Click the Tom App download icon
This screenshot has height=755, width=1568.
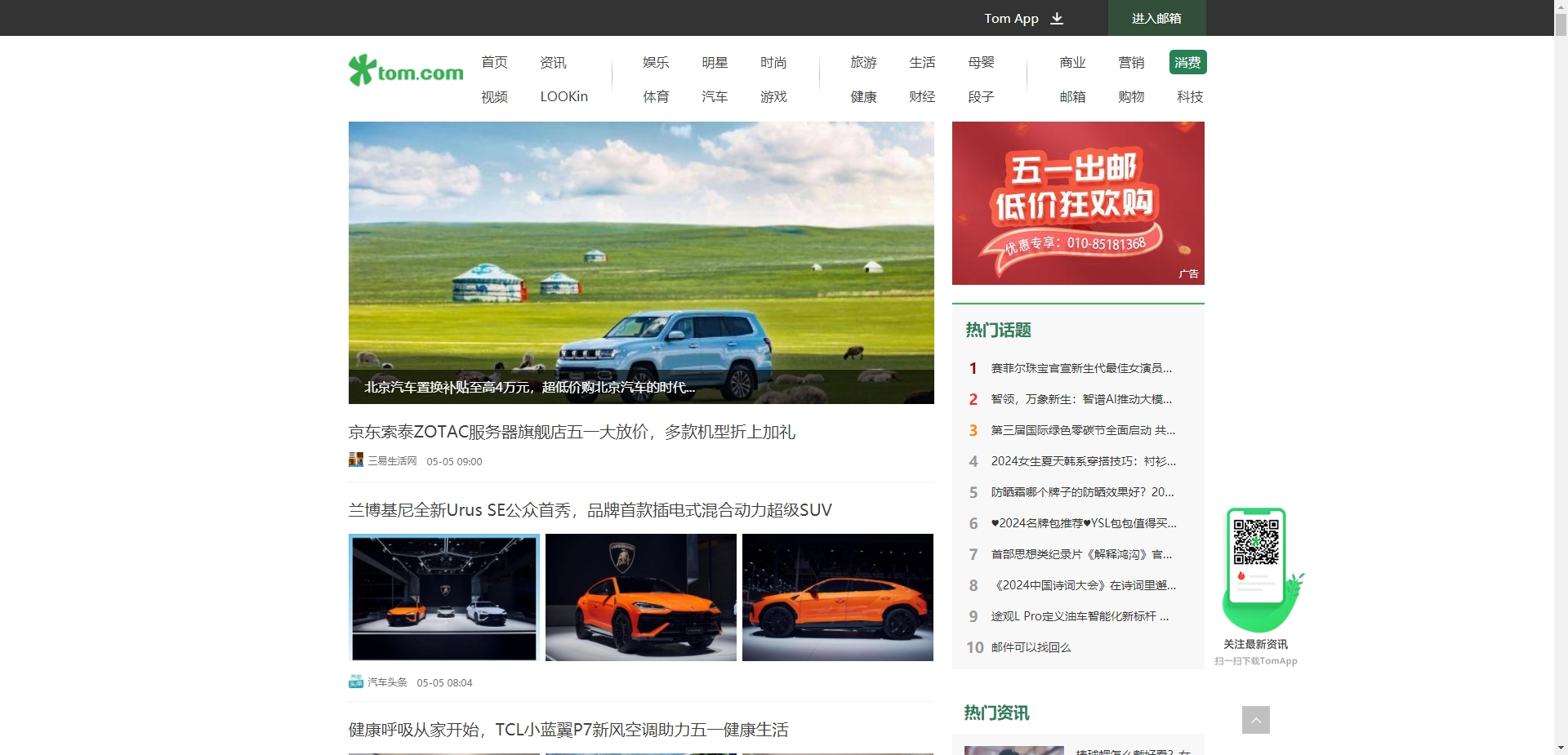(x=1057, y=18)
